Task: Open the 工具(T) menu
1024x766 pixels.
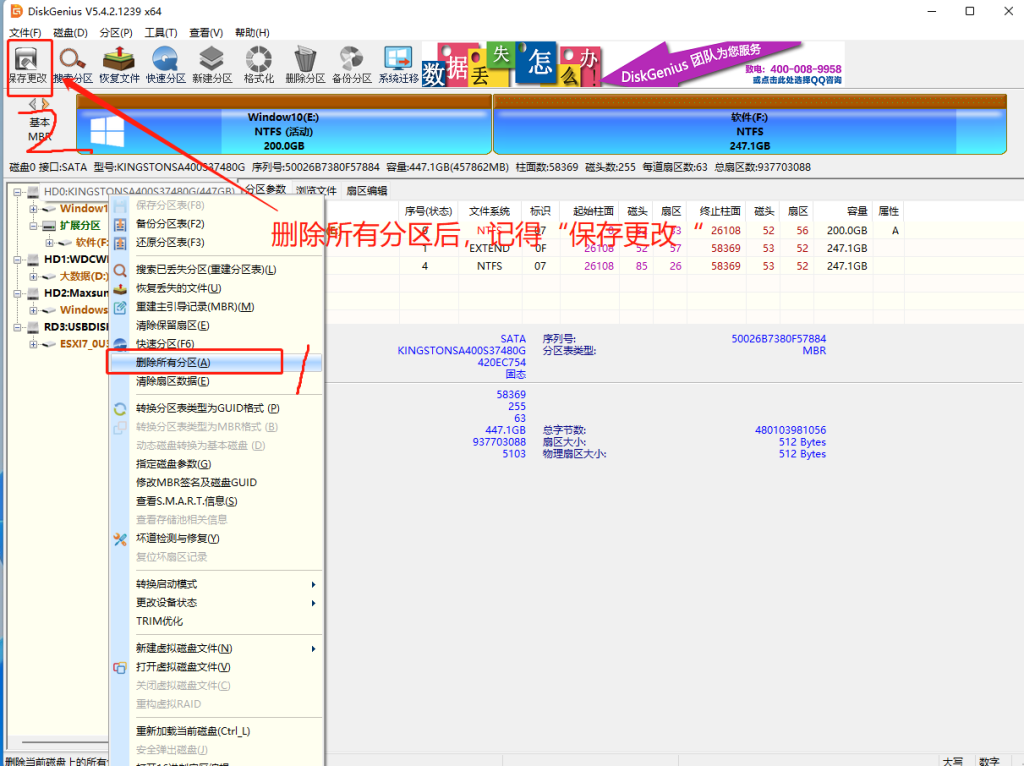Action: (161, 33)
